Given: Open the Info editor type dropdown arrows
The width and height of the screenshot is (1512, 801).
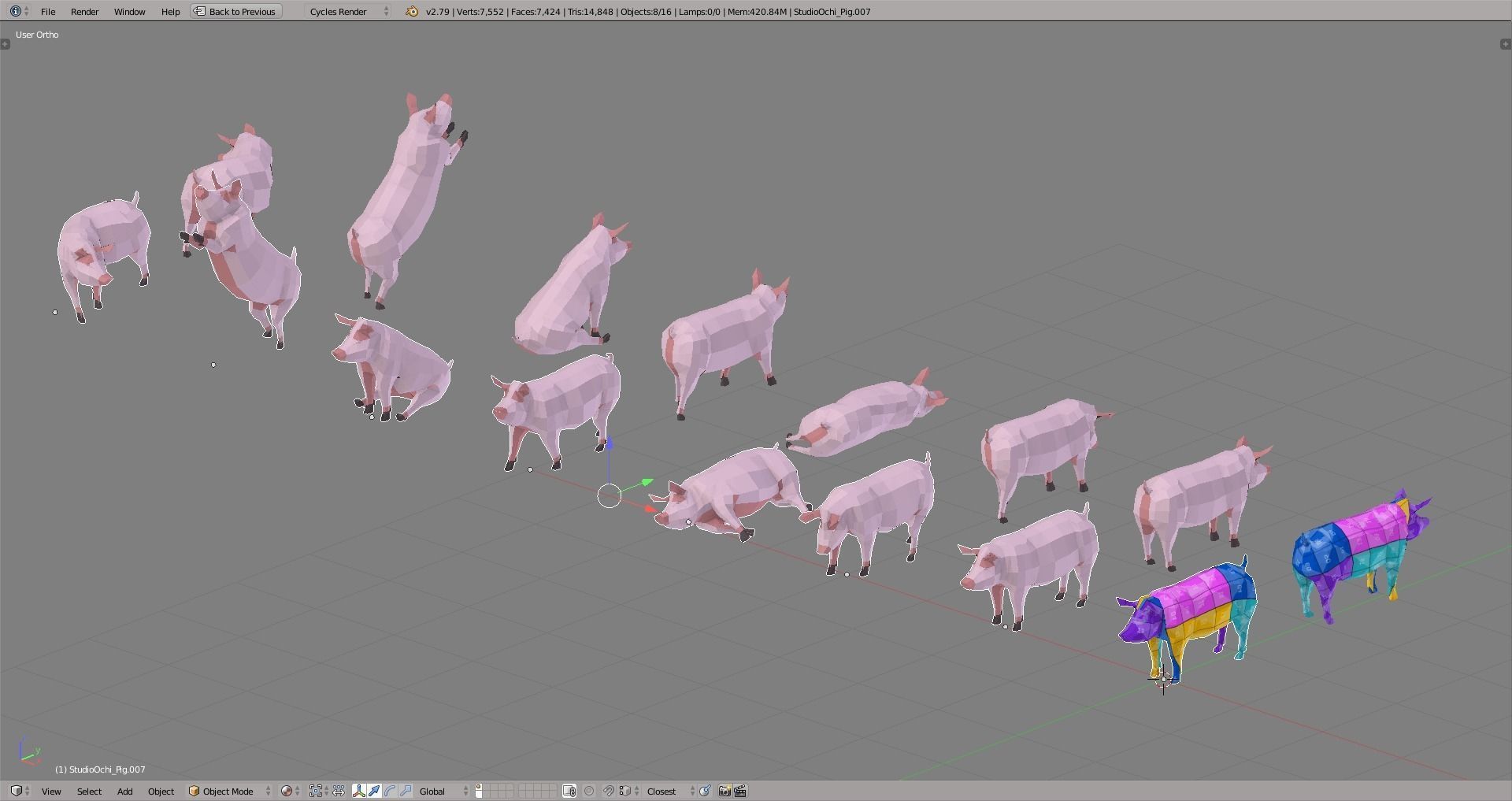Looking at the screenshot, I should click(x=27, y=11).
